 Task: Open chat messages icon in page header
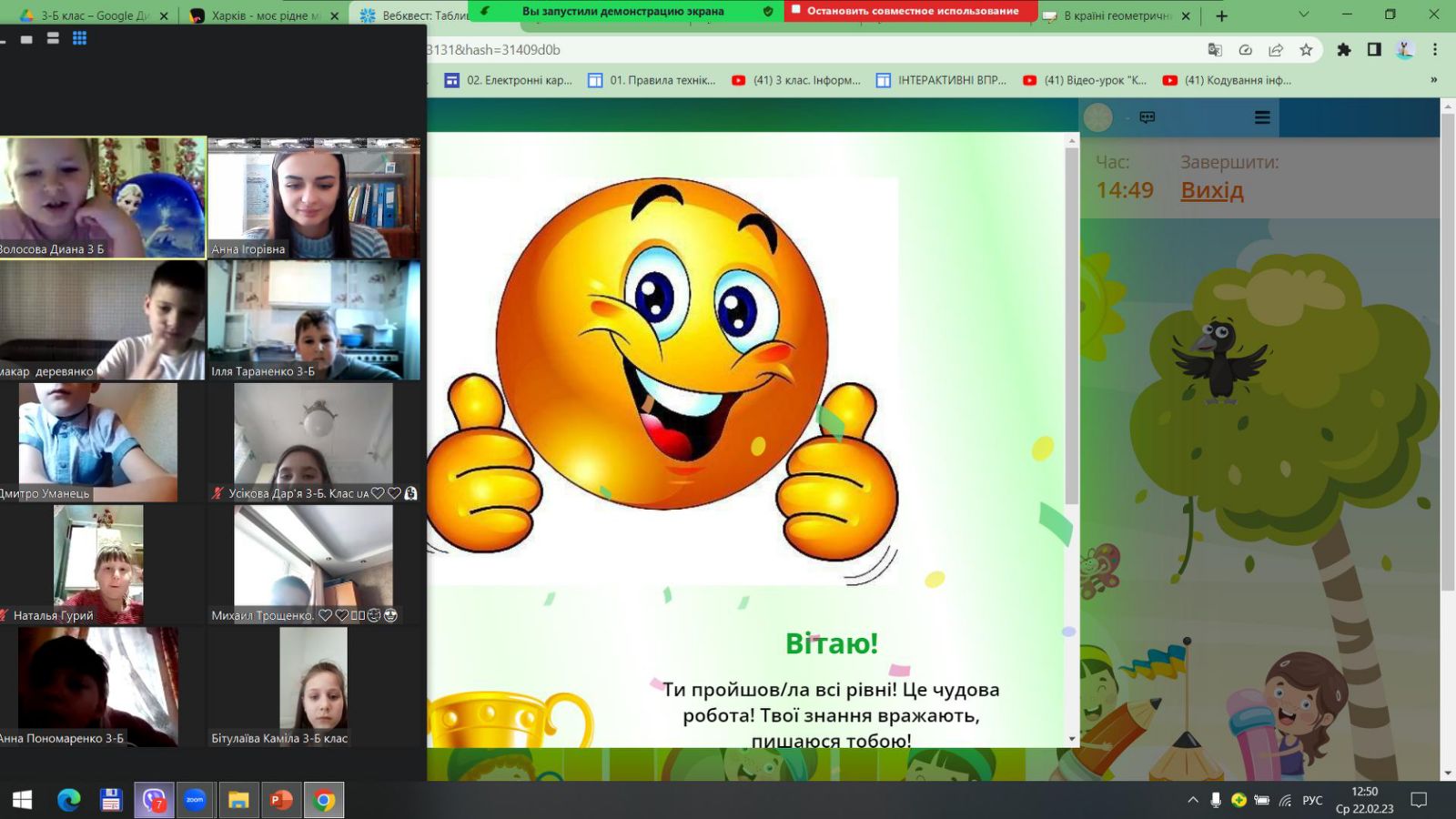(1148, 117)
